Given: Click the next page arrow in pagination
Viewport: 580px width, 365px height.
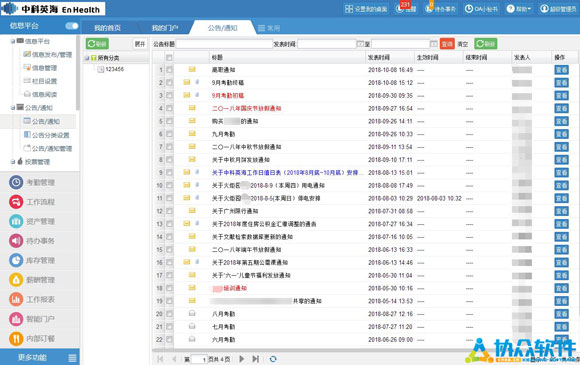Looking at the screenshot, I should (242, 359).
